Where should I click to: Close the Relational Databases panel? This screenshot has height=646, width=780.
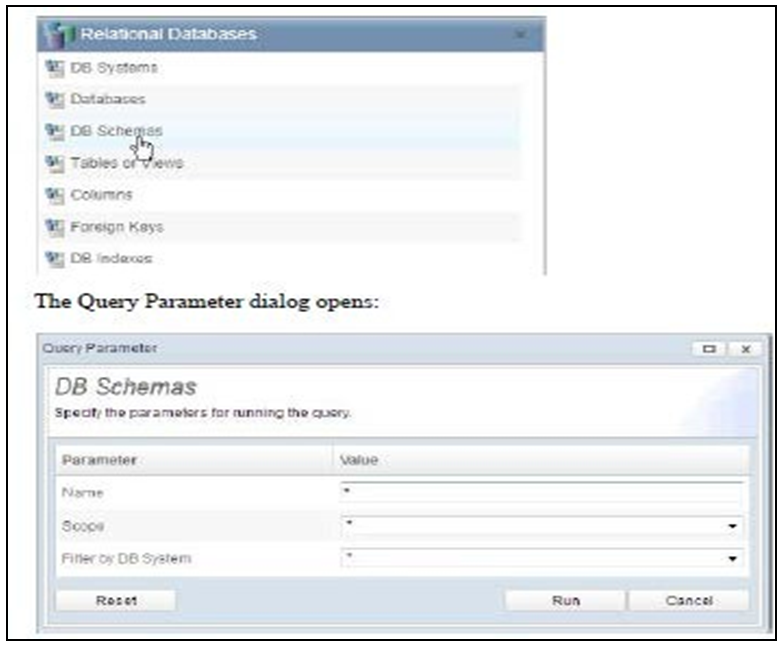pos(520,35)
